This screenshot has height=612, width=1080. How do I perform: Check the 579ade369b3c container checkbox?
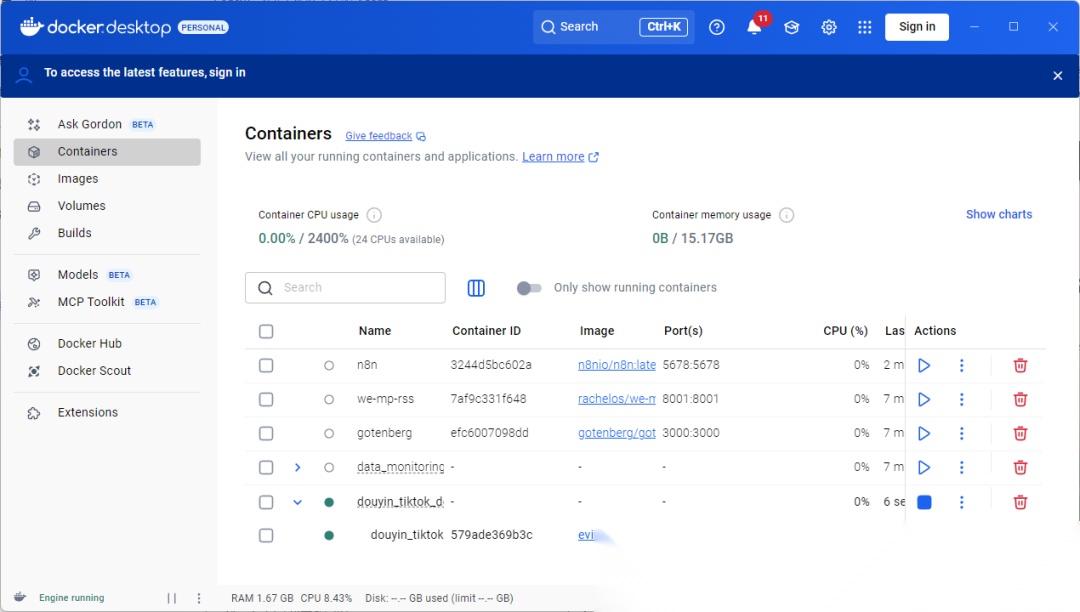[x=266, y=535]
